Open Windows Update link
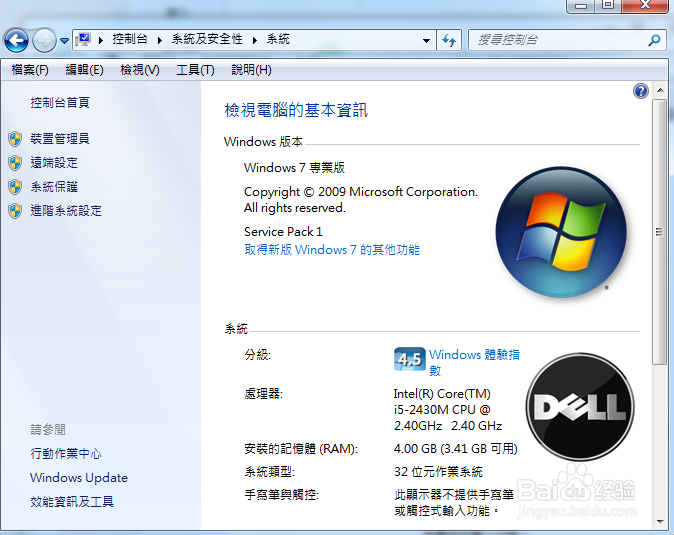The height and width of the screenshot is (535, 674). (x=79, y=478)
